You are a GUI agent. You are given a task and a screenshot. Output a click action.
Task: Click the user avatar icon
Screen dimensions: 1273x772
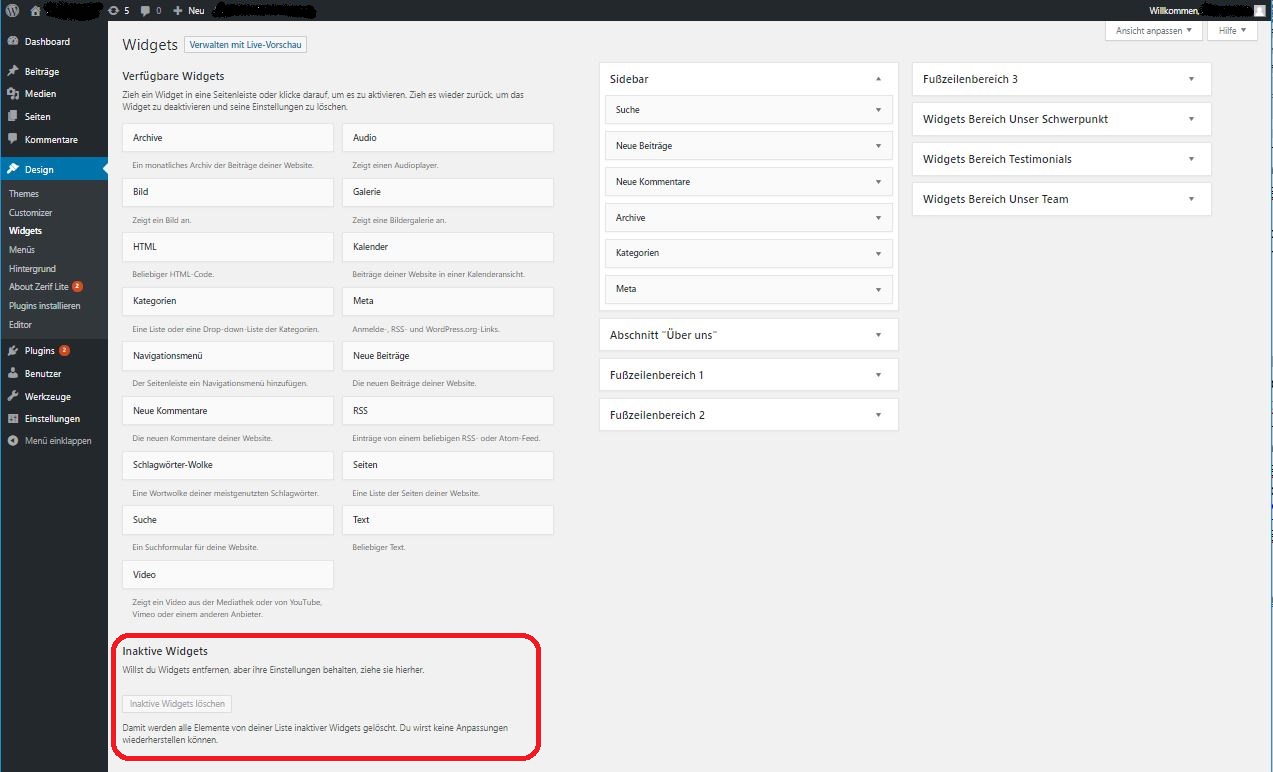(1259, 10)
